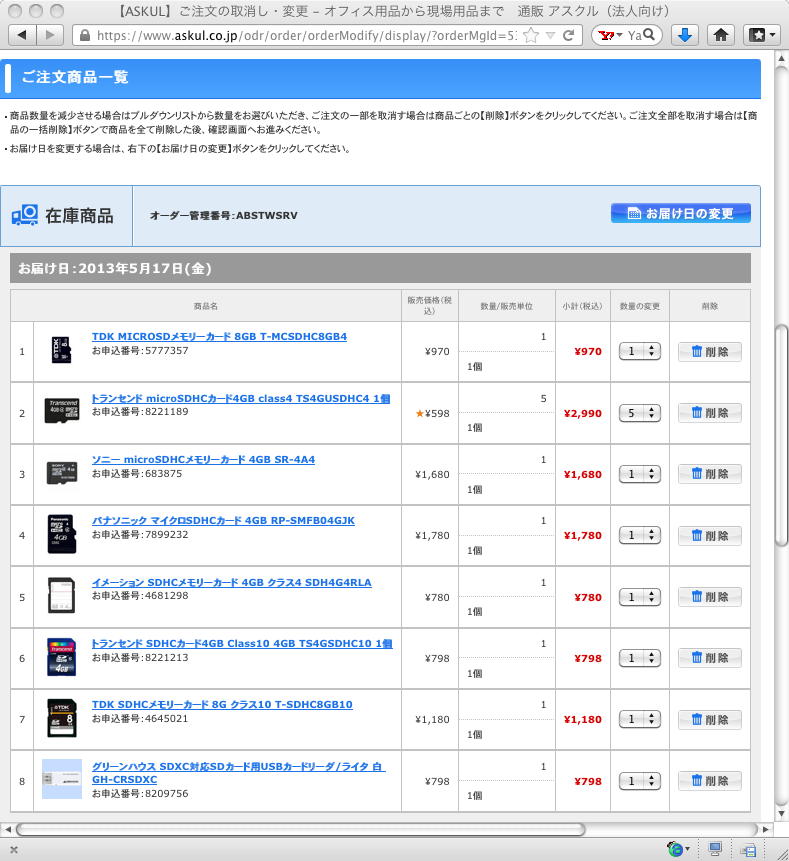Click the Greenhouse card reader thumbnail
Screen dimensions: 789x861
tap(61, 779)
